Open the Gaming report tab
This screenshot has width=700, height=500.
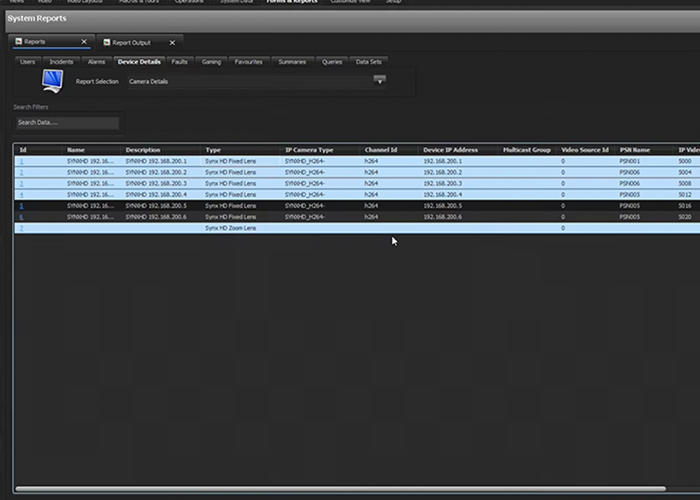[211, 62]
